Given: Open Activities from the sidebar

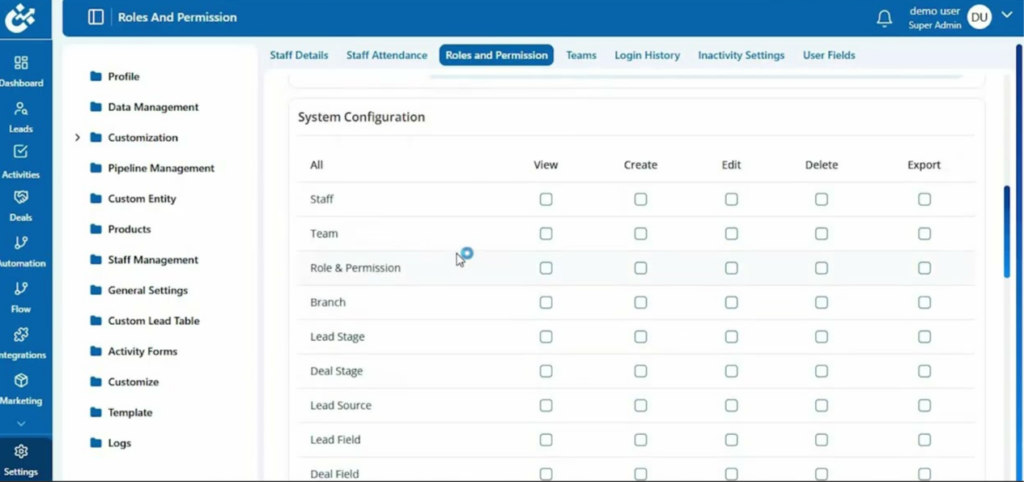Looking at the screenshot, I should [x=21, y=152].
